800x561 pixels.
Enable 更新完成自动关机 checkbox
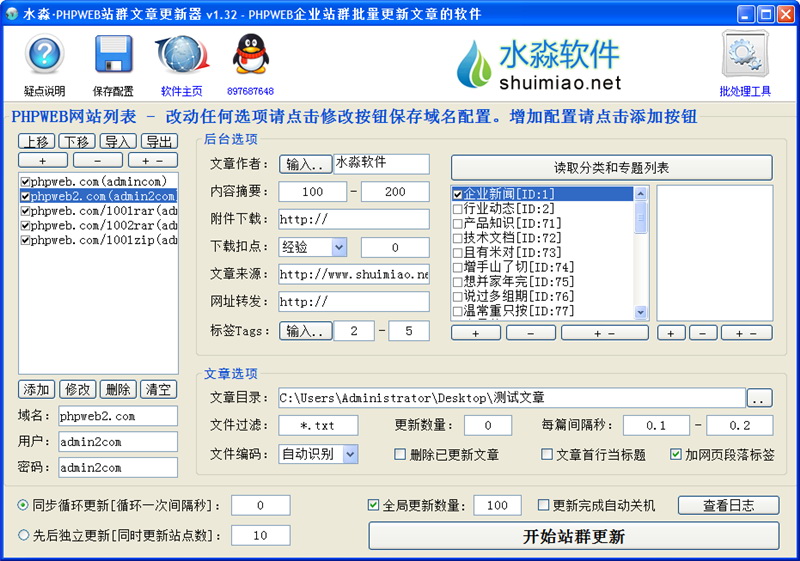click(543, 505)
